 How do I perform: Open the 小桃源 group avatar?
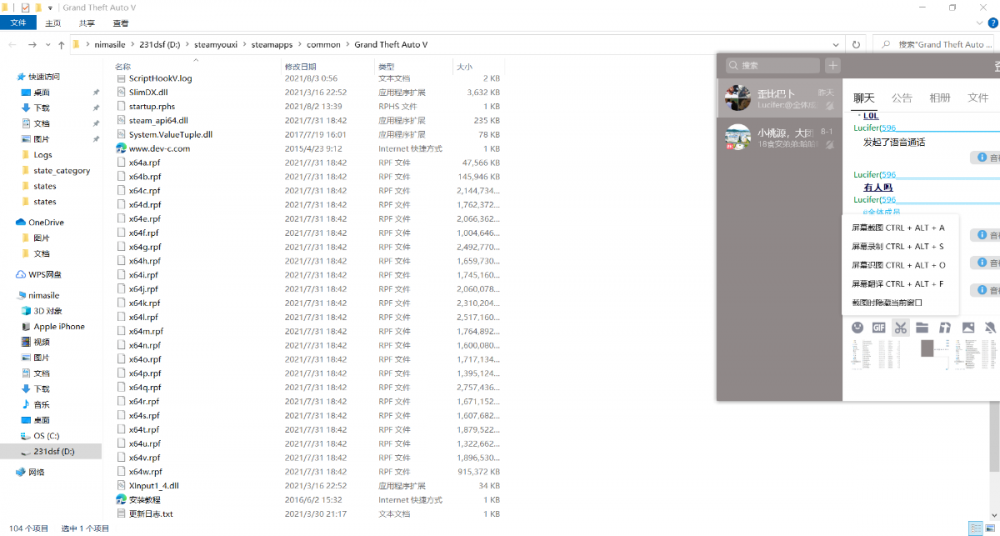737,137
